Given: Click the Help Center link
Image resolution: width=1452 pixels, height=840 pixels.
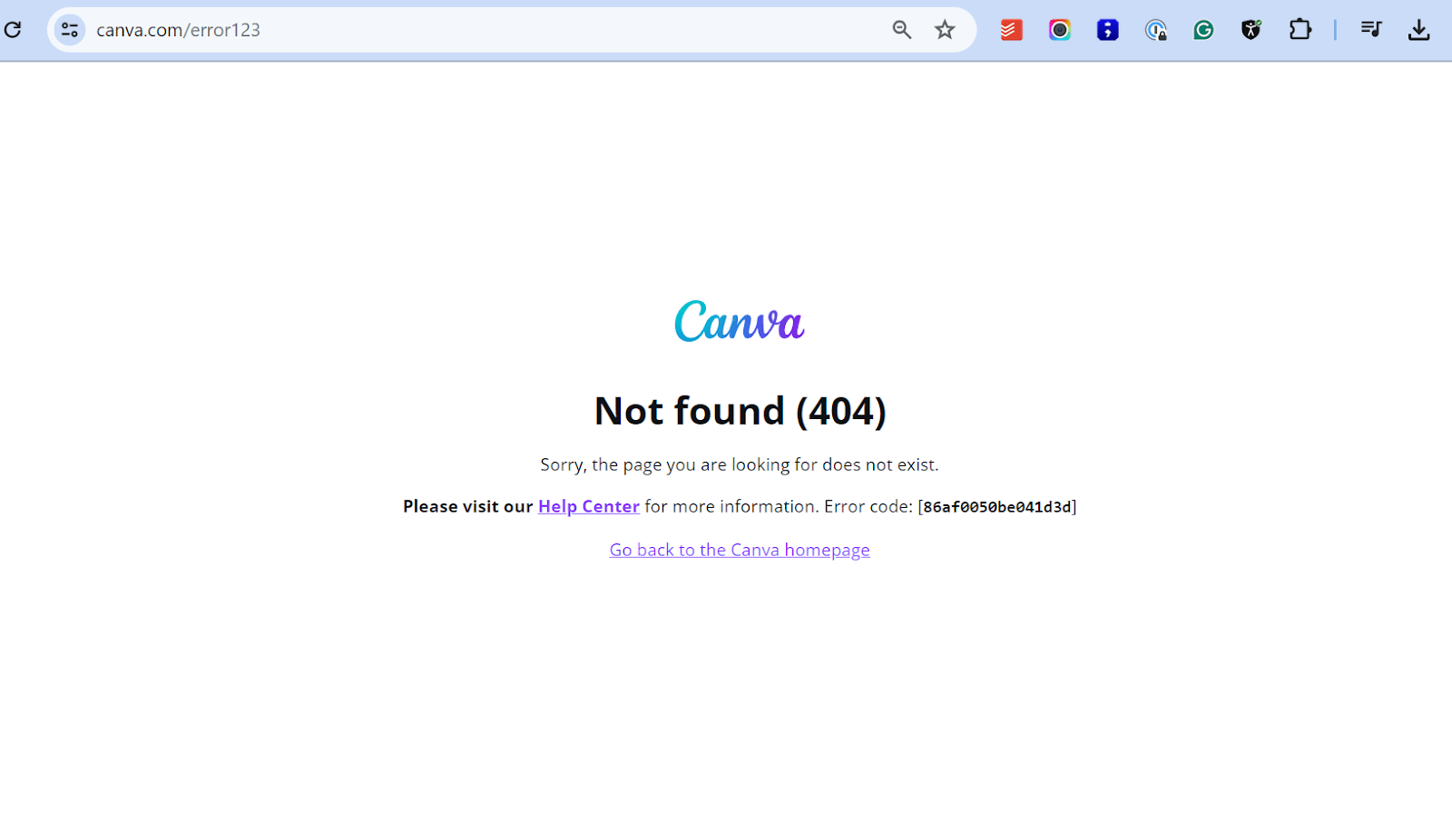Looking at the screenshot, I should click(x=589, y=506).
